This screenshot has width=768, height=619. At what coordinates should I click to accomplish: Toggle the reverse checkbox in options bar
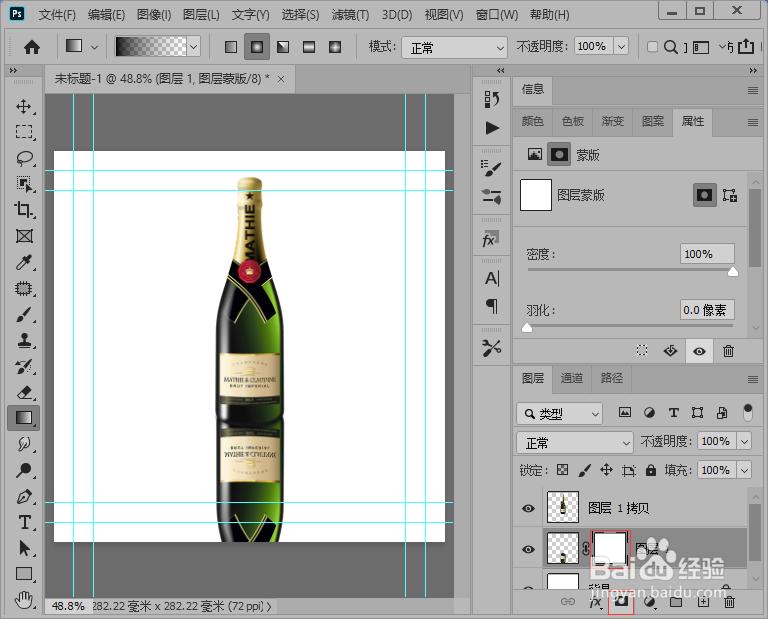click(x=652, y=47)
